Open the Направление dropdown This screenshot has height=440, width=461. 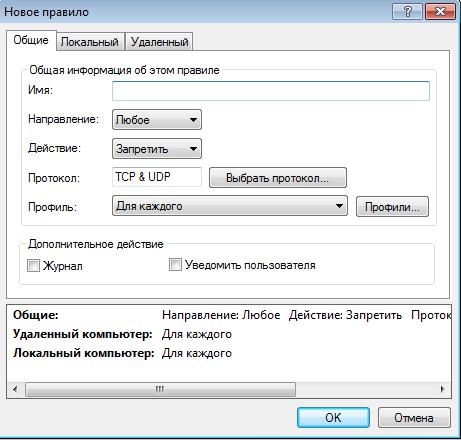tap(157, 120)
